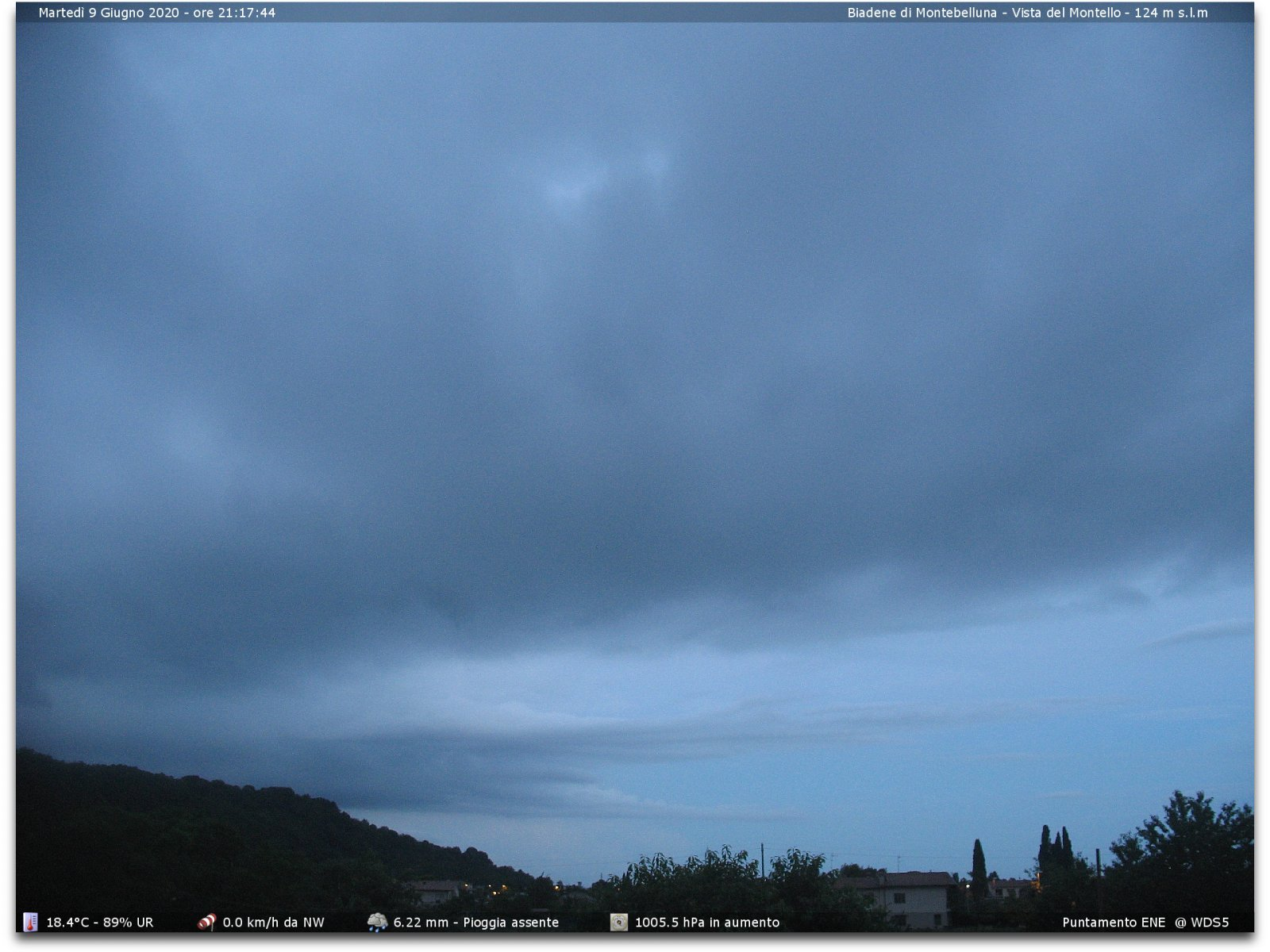Image resolution: width=1270 pixels, height=952 pixels.
Task: Click the Biadene di Montebelluna location title
Action: [x=922, y=13]
